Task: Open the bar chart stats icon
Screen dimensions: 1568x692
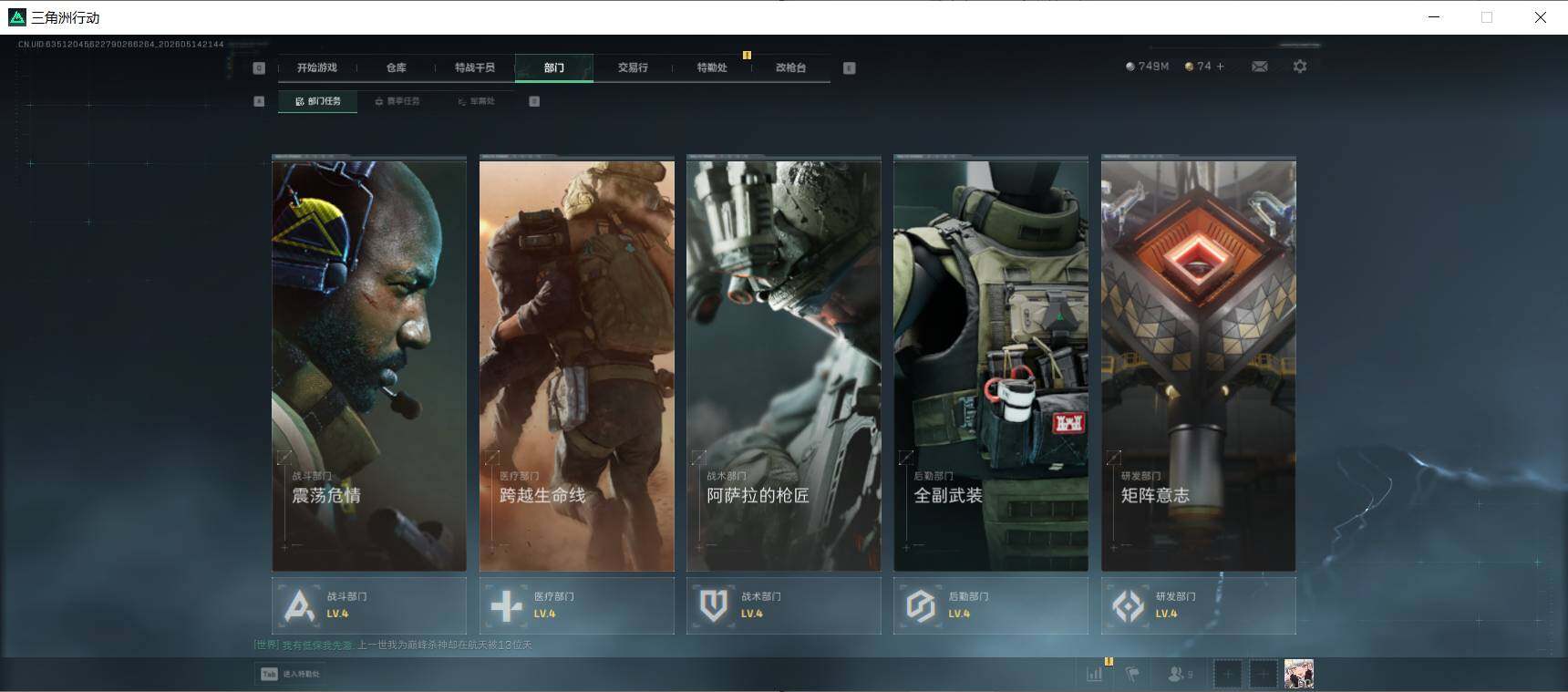Action: pos(1095,675)
